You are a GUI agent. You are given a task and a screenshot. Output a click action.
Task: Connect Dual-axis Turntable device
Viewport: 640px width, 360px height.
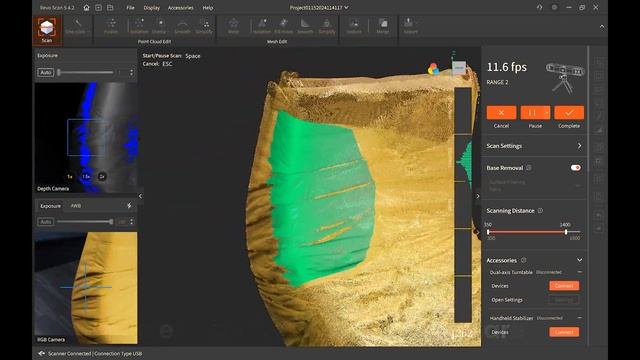(x=564, y=286)
